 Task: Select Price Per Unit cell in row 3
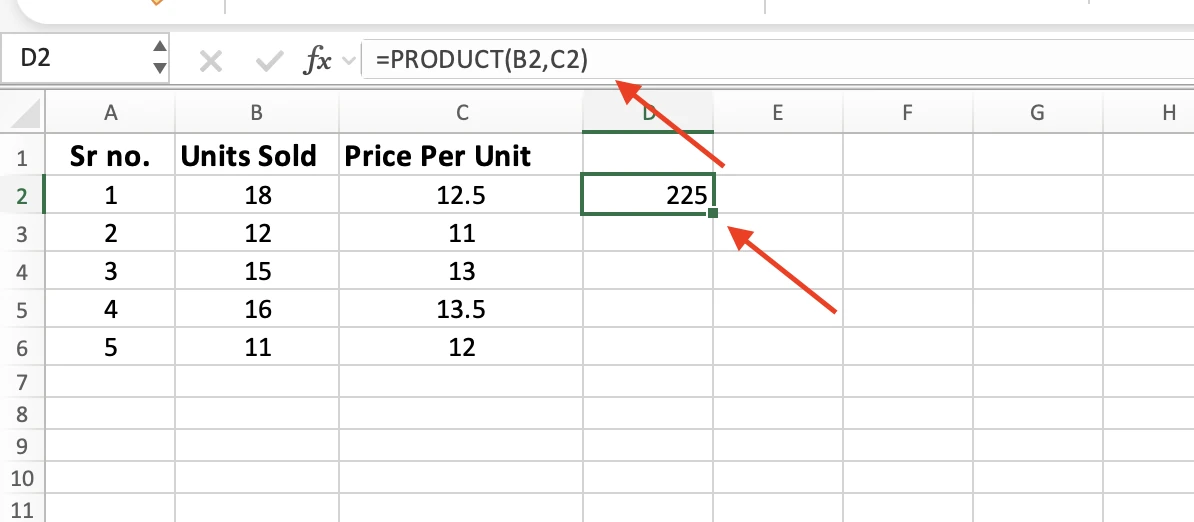coord(461,233)
